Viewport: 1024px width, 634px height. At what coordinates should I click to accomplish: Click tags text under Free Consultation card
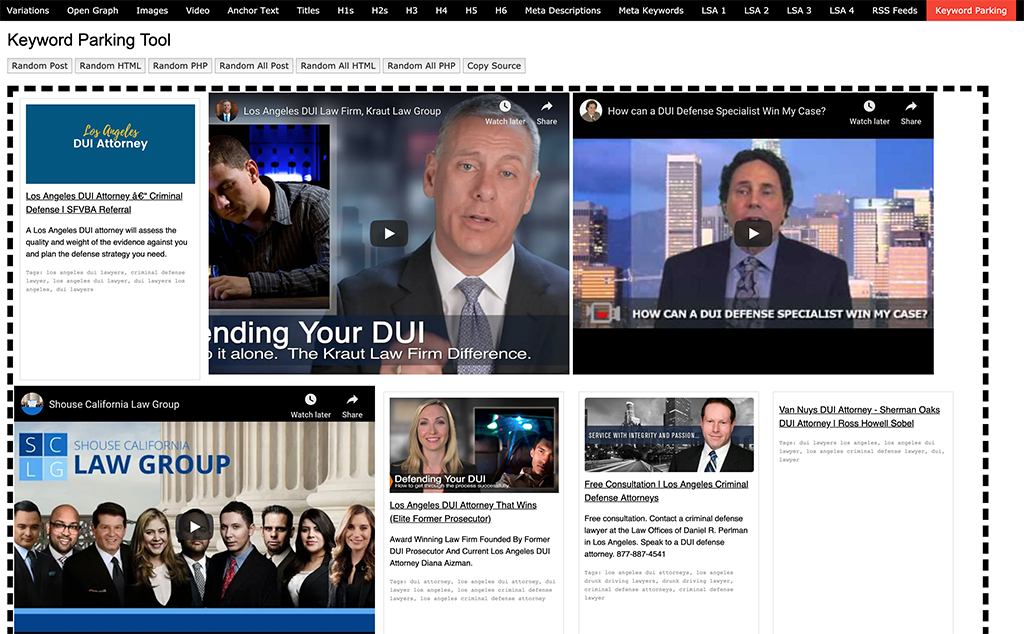tap(659, 585)
